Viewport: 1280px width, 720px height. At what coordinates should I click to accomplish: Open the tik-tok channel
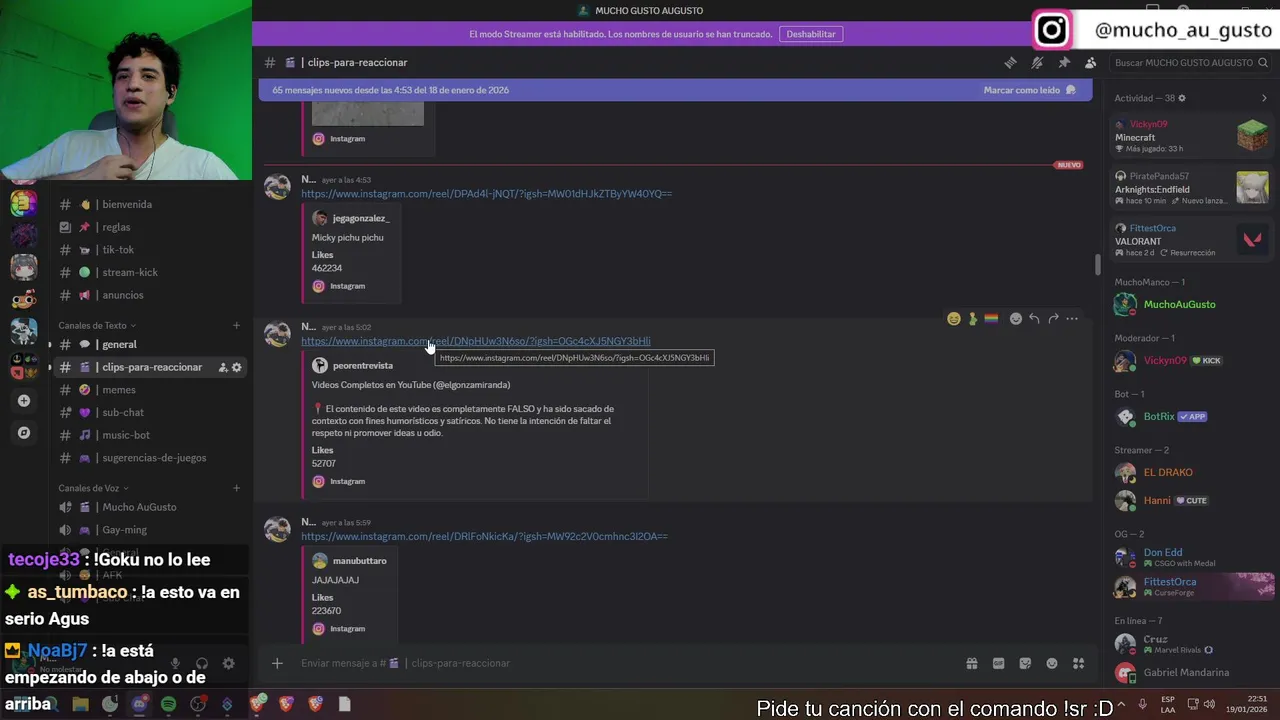(118, 250)
